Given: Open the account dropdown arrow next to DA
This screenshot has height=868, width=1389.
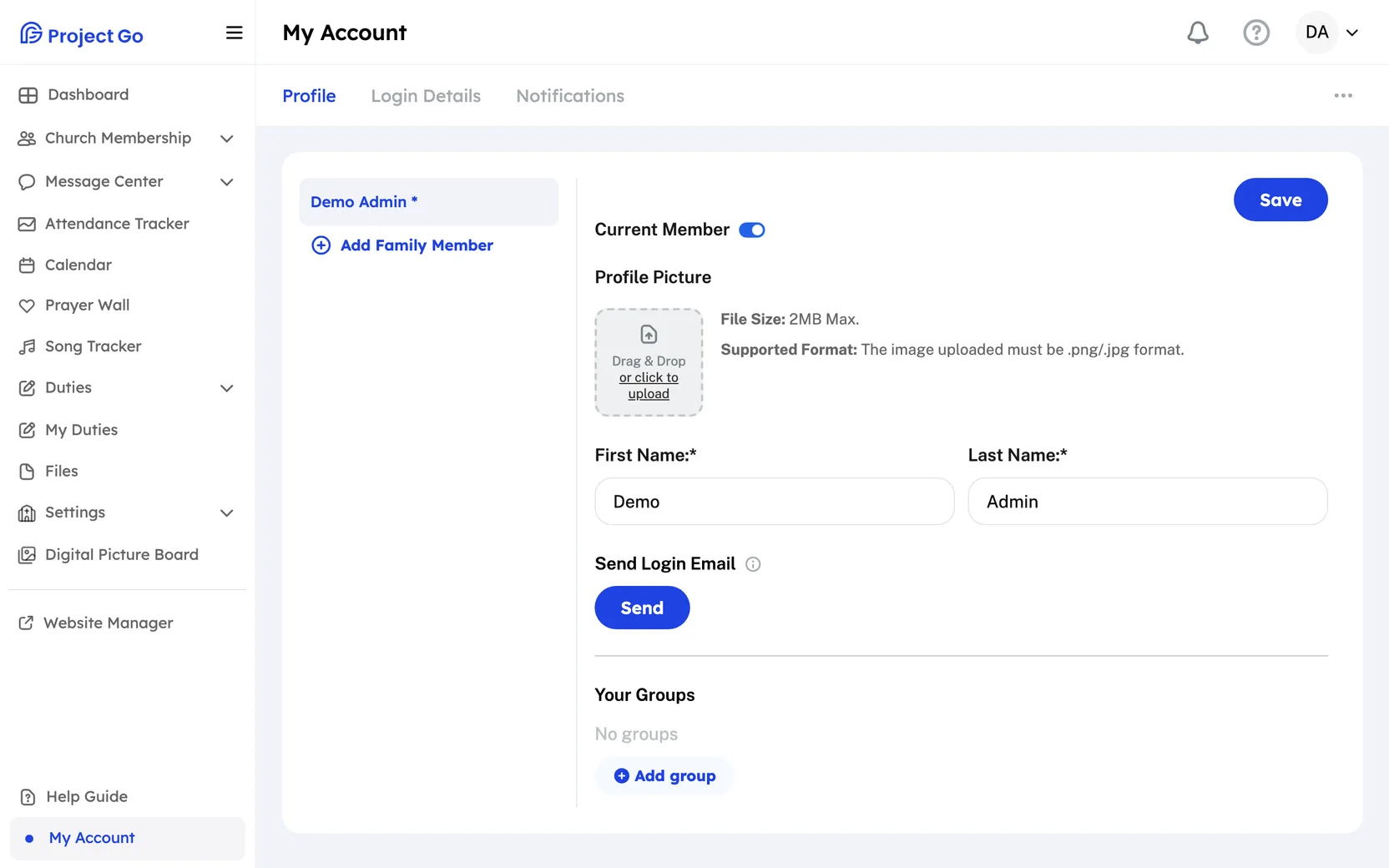Looking at the screenshot, I should pyautogui.click(x=1352, y=33).
